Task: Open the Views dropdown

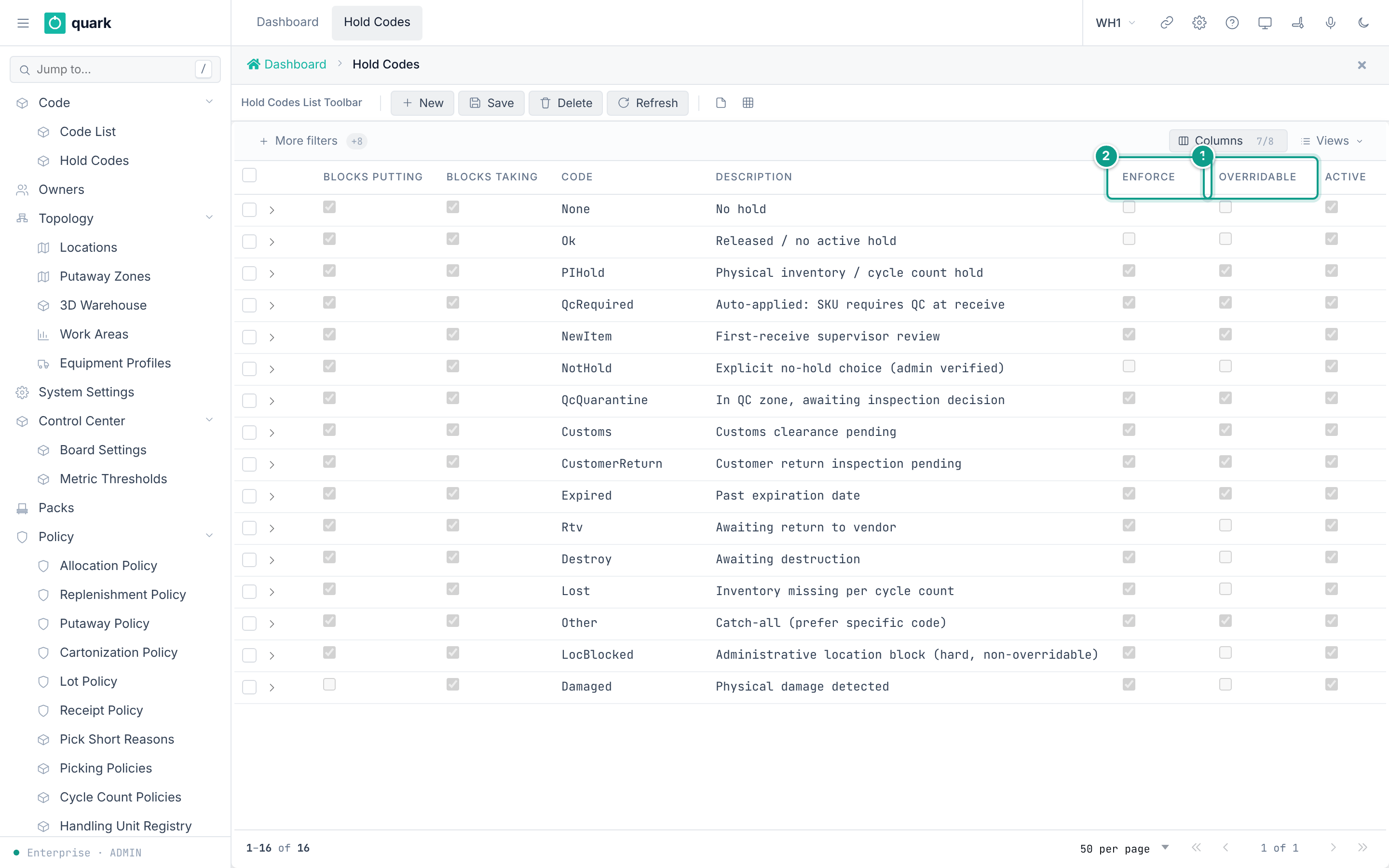Action: (x=1332, y=141)
